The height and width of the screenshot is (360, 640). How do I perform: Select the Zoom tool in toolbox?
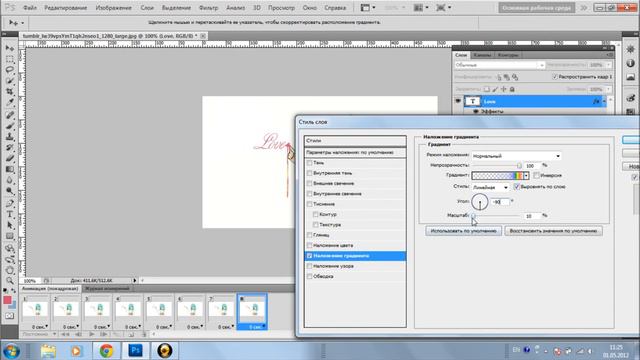pos(10,280)
